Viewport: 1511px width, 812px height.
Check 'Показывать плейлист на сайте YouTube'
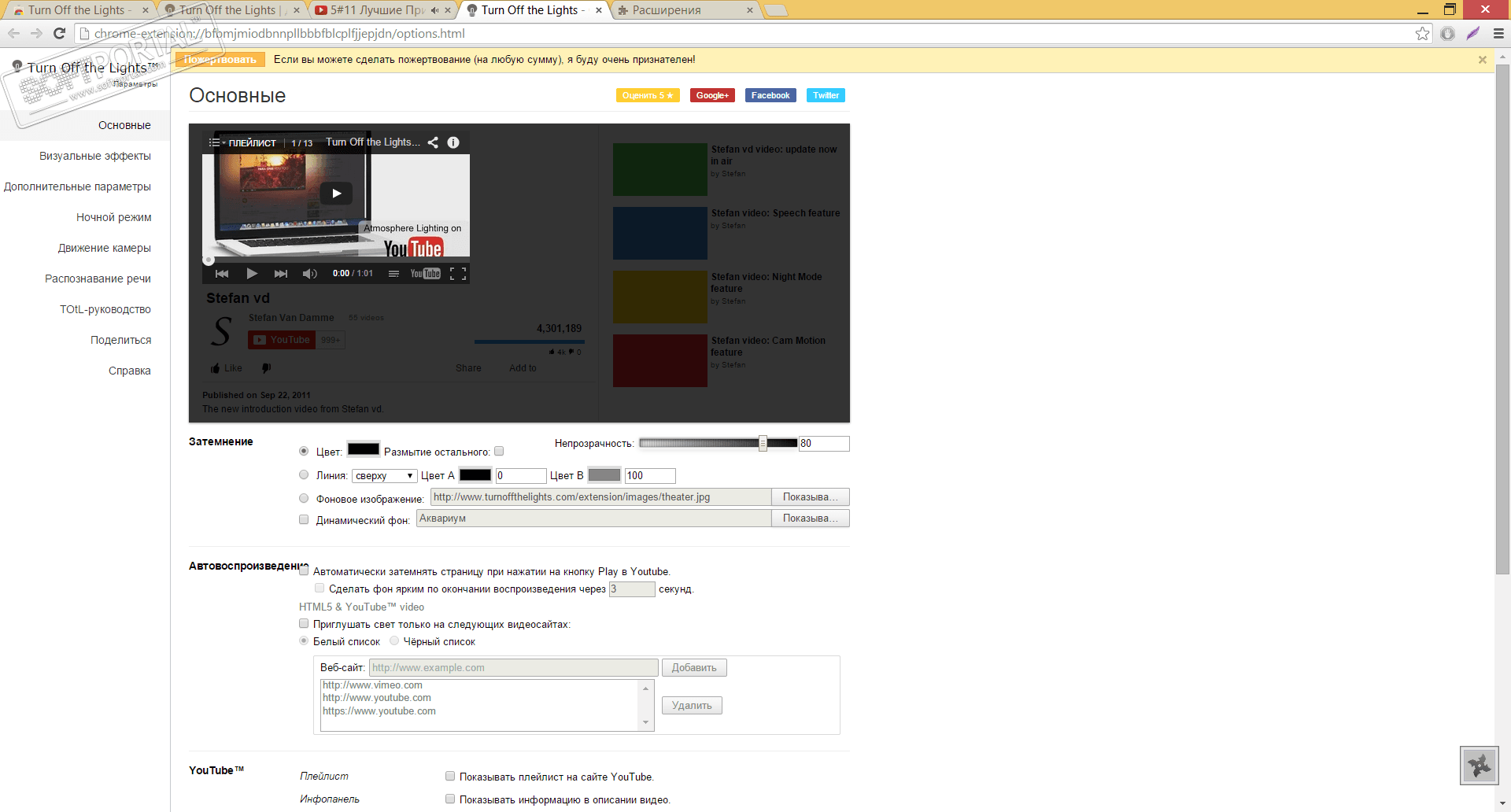[x=450, y=776]
